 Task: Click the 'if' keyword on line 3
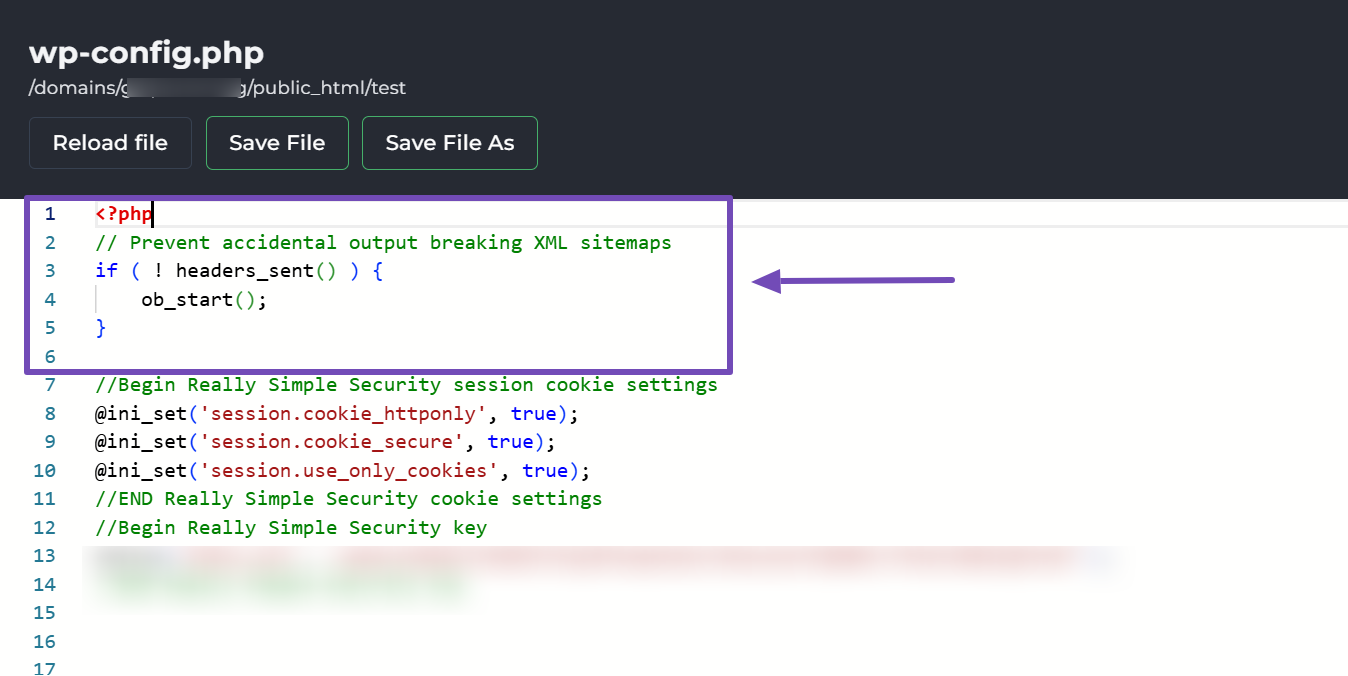click(x=106, y=271)
